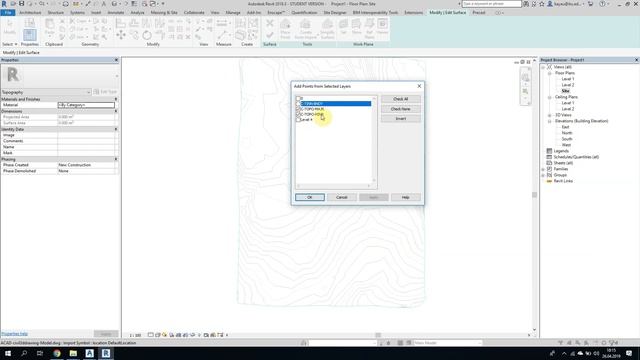Image resolution: width=640 pixels, height=360 pixels.
Task: Select Schedules/Quantities in Project Browser
Action: [x=576, y=157]
